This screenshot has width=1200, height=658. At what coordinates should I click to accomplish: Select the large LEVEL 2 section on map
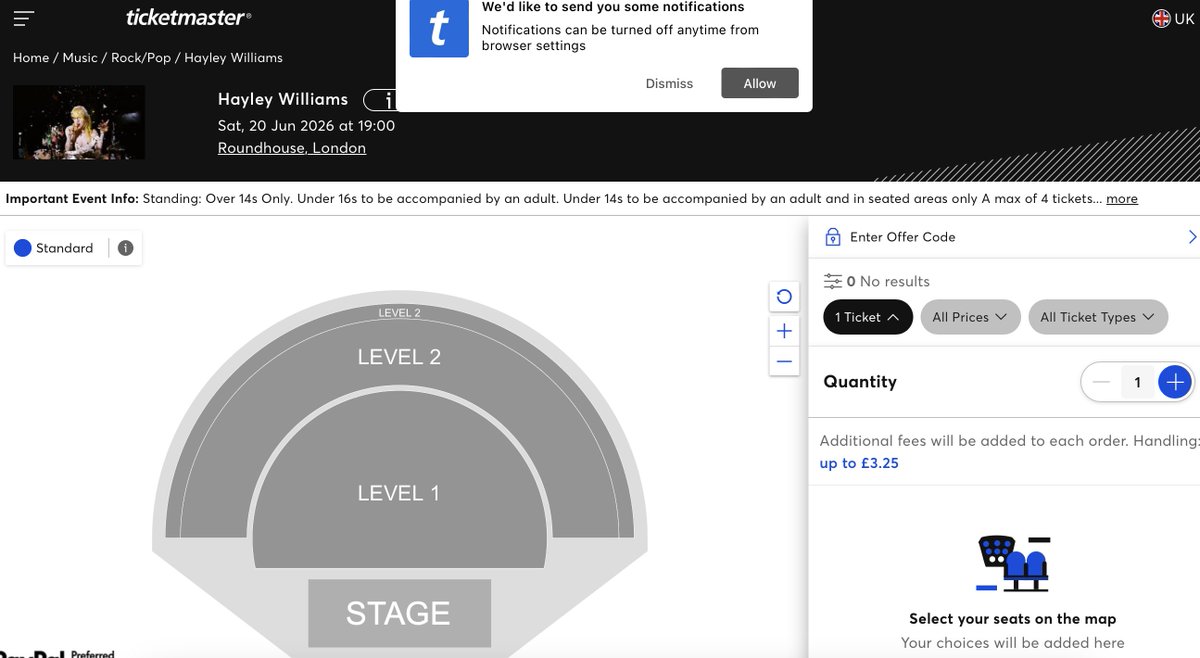tap(399, 357)
